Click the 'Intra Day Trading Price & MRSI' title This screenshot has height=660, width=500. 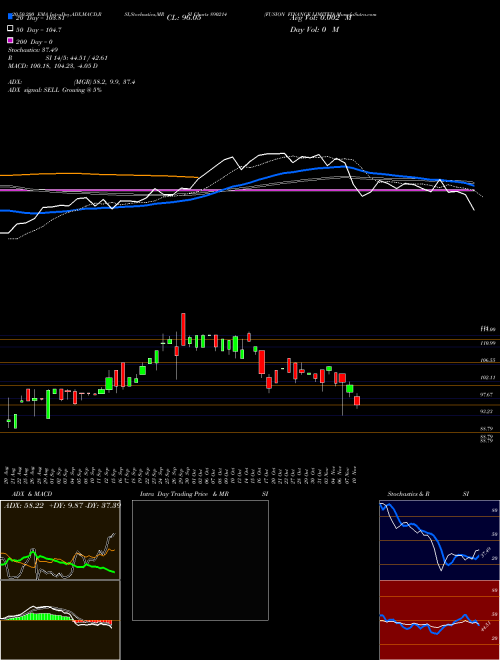click(x=204, y=494)
